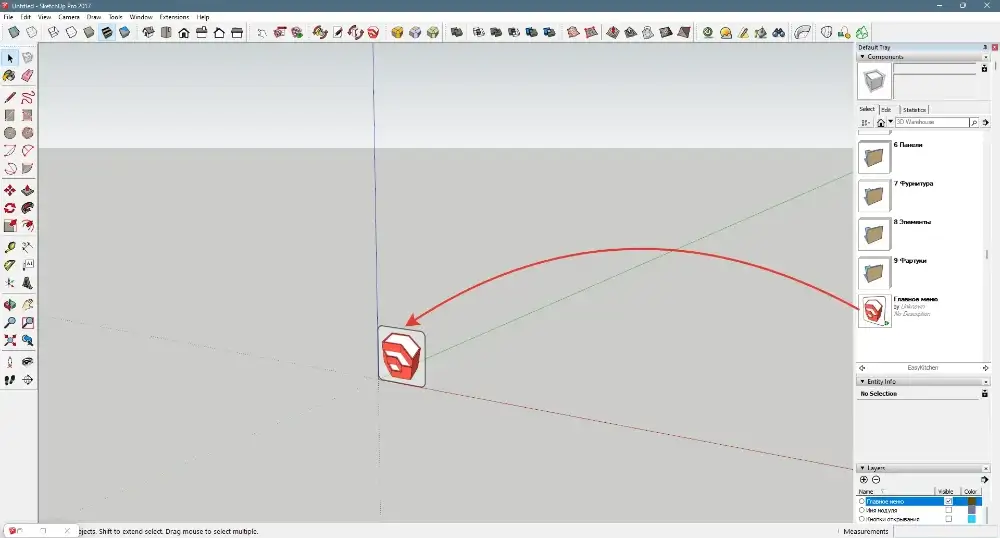Check Visible box of third layer row
The image size is (1000, 538).
tap(948, 519)
